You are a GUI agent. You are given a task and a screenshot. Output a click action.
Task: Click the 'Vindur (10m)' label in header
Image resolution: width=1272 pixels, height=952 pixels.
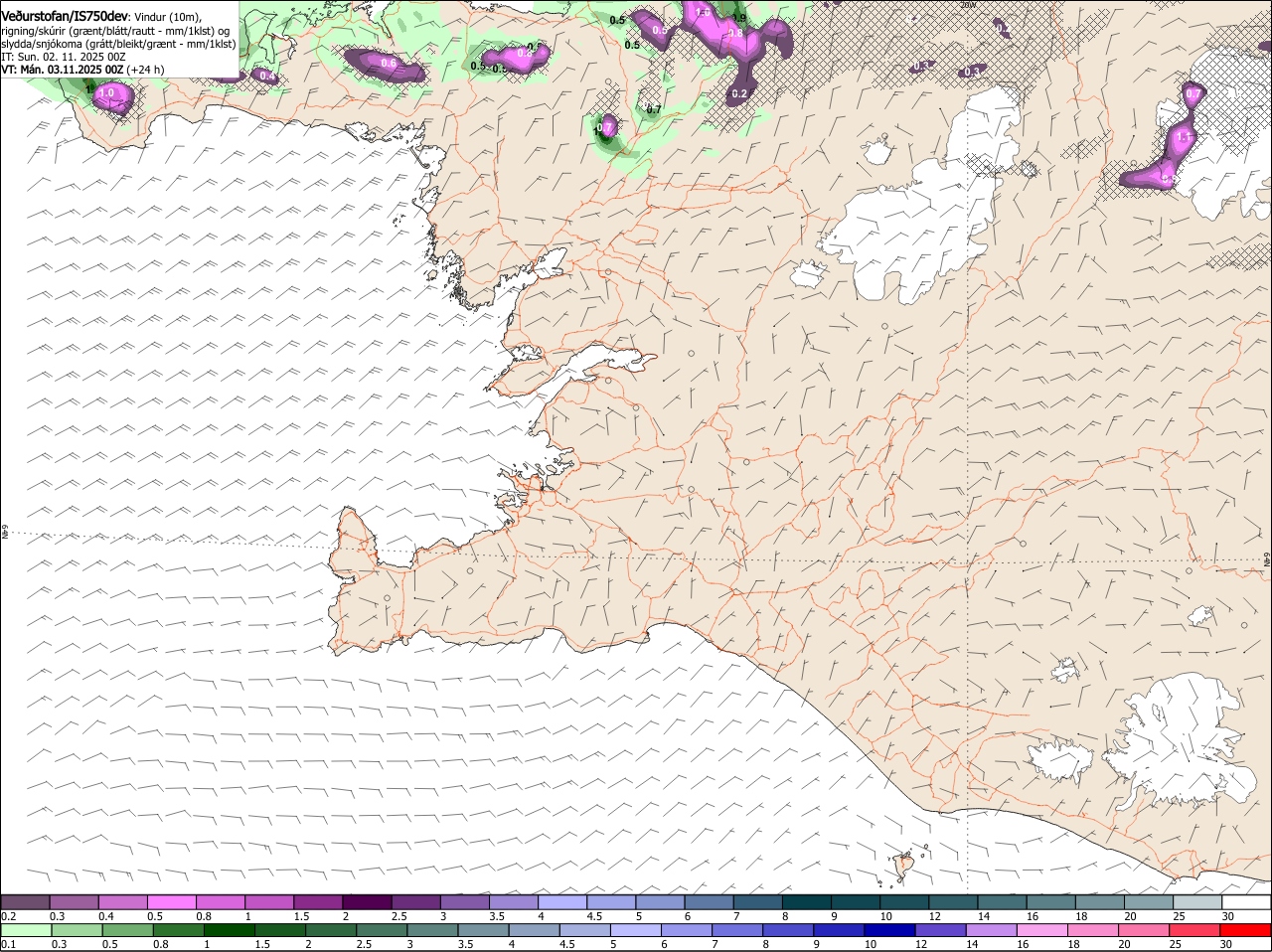coord(169,16)
